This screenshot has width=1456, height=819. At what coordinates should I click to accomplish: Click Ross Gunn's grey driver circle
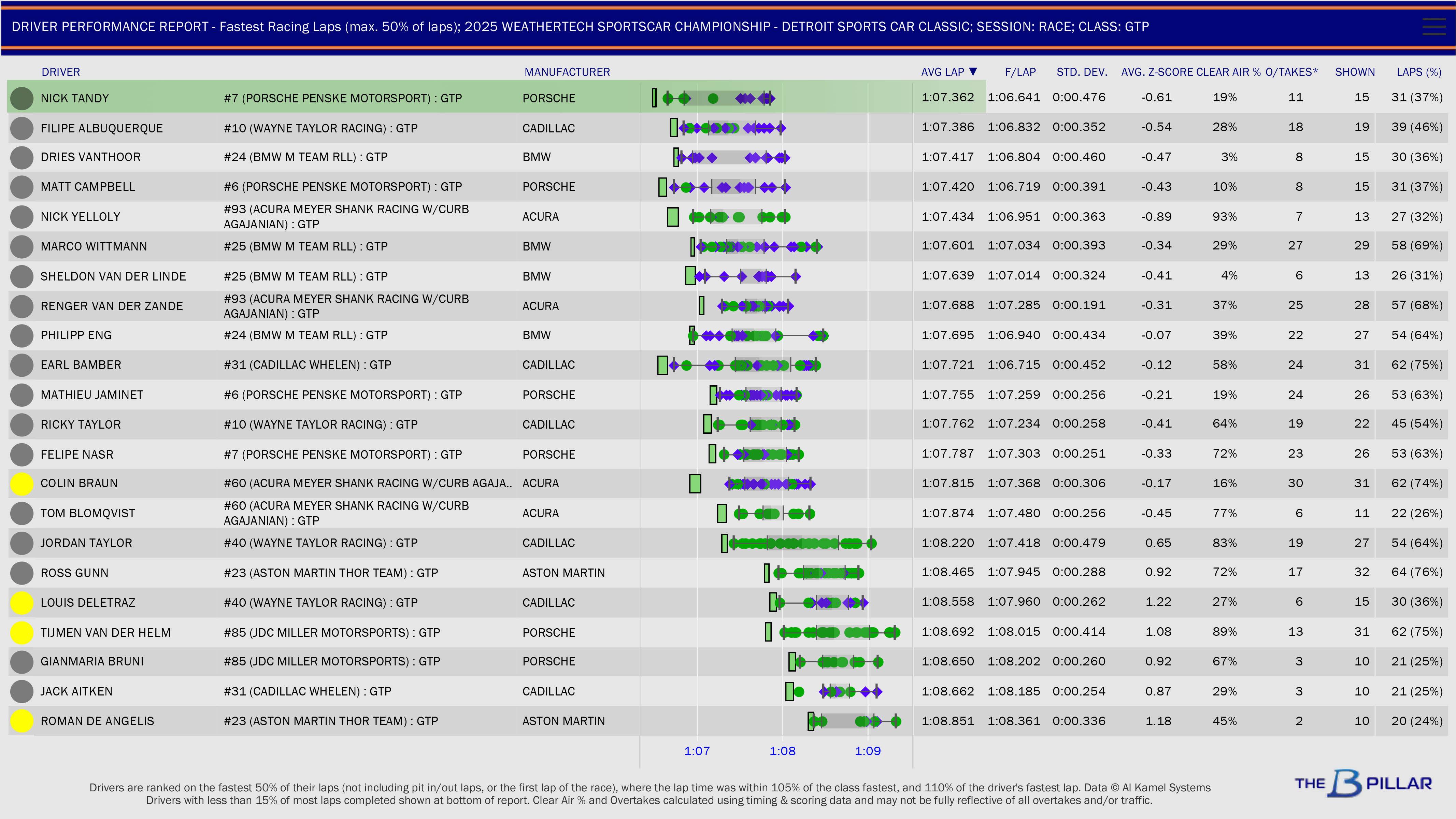[22, 573]
